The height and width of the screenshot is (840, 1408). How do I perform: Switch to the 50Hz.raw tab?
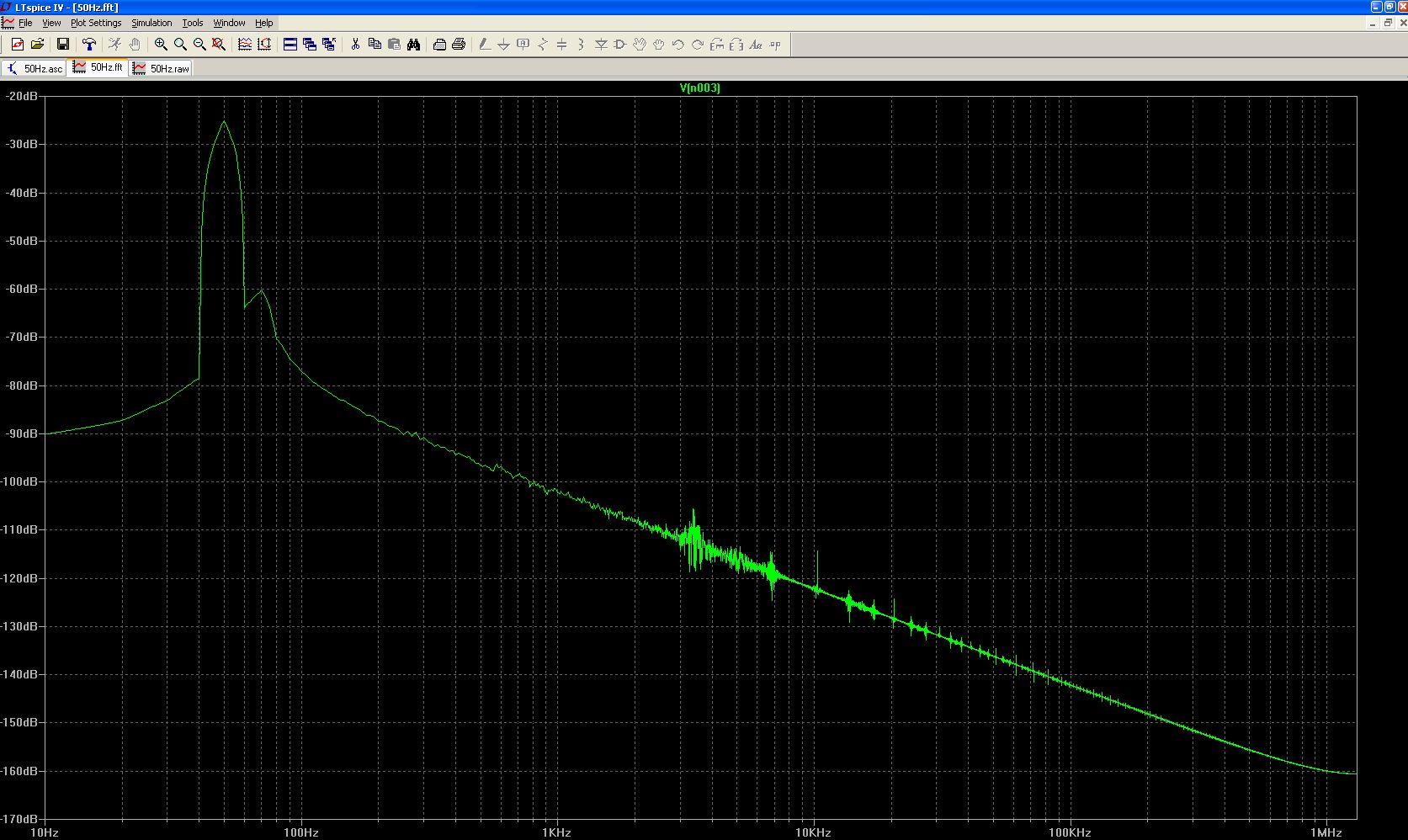pos(161,68)
